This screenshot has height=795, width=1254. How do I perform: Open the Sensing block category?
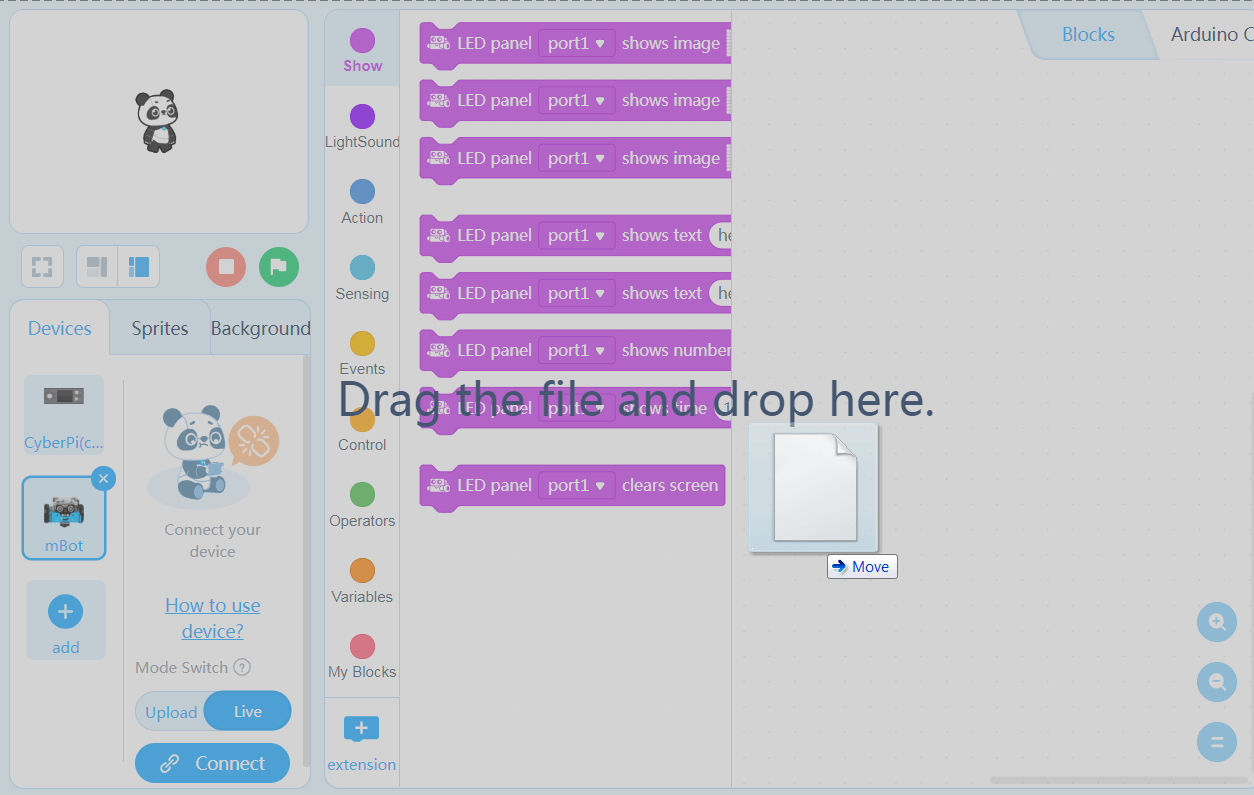[361, 277]
